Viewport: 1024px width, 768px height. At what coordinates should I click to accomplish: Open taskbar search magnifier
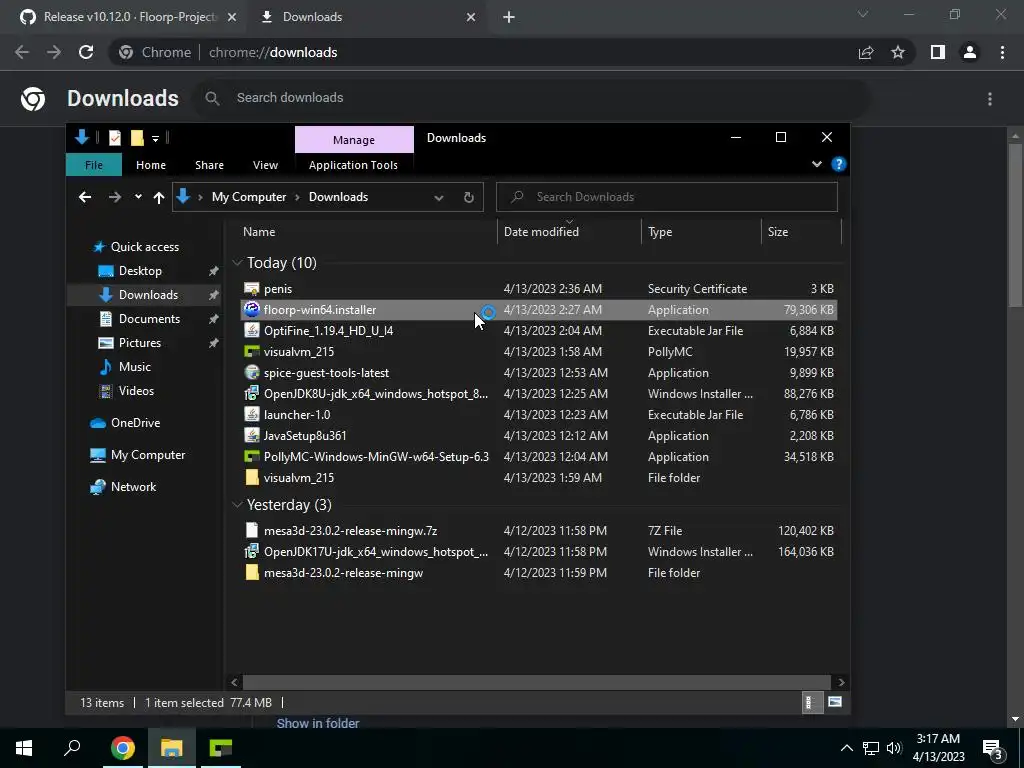click(72, 748)
